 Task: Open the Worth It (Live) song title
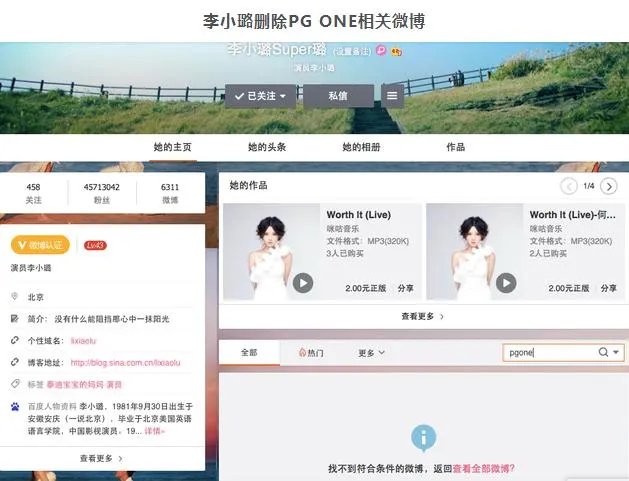tap(359, 215)
